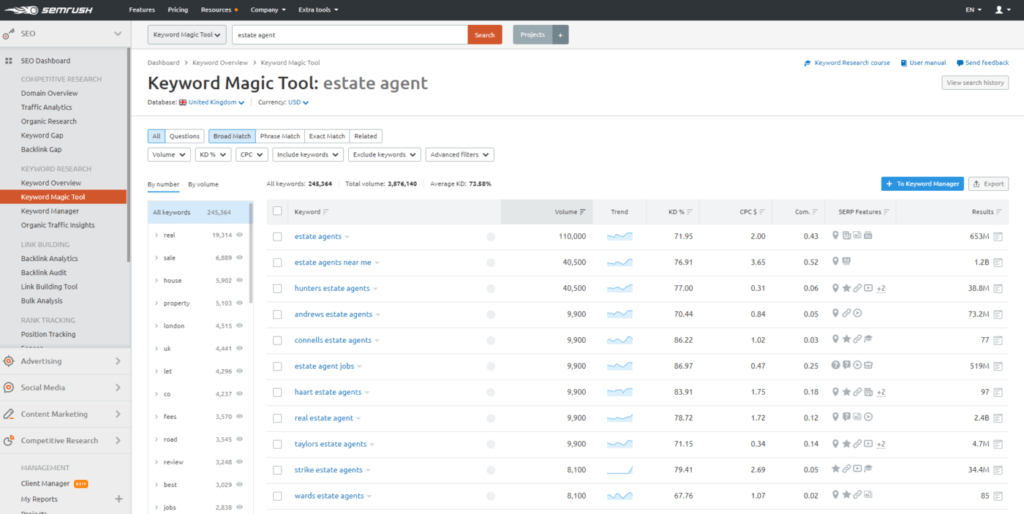Switch group sorting to By volume
This screenshot has height=514, width=1024.
(203, 185)
